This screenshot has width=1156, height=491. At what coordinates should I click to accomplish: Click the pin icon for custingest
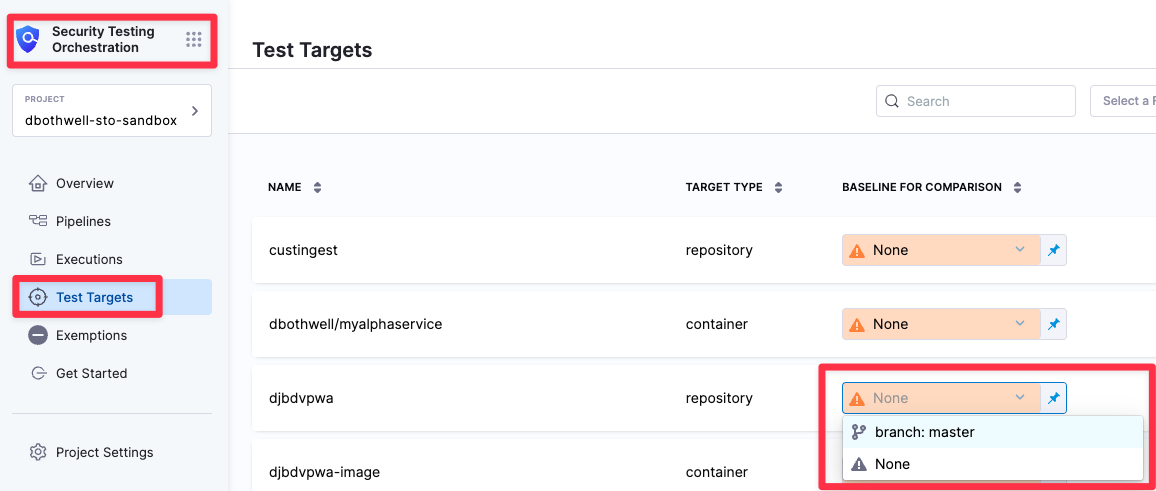click(x=1054, y=250)
